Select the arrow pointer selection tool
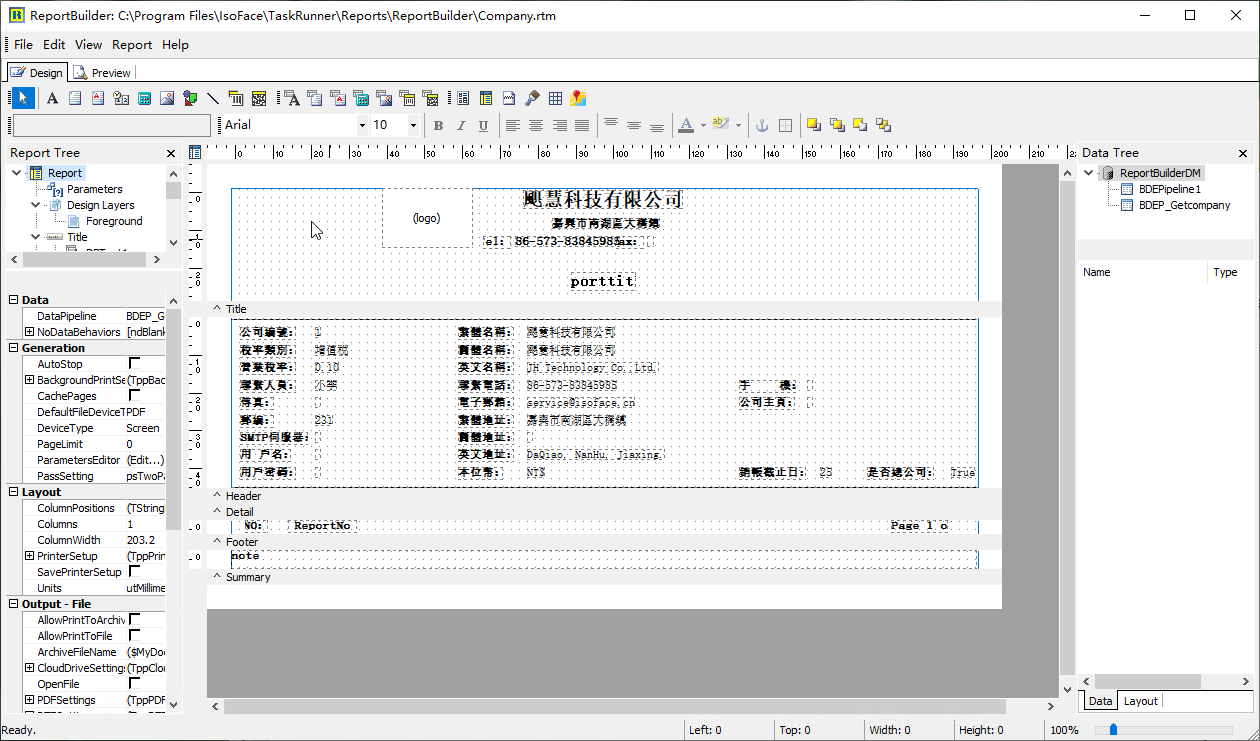The height and width of the screenshot is (741, 1260). 22,98
